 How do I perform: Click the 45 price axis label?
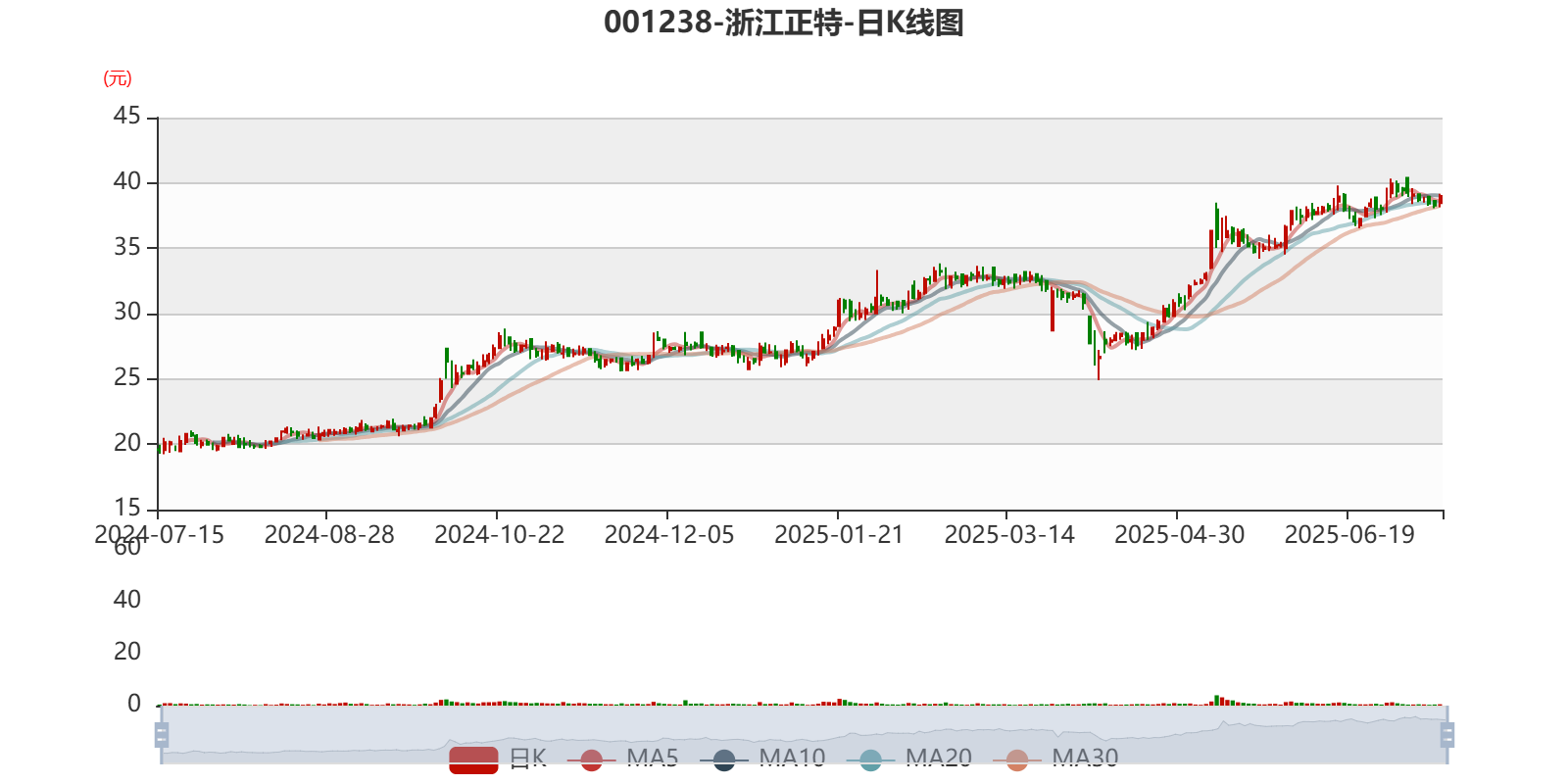pyautogui.click(x=127, y=117)
